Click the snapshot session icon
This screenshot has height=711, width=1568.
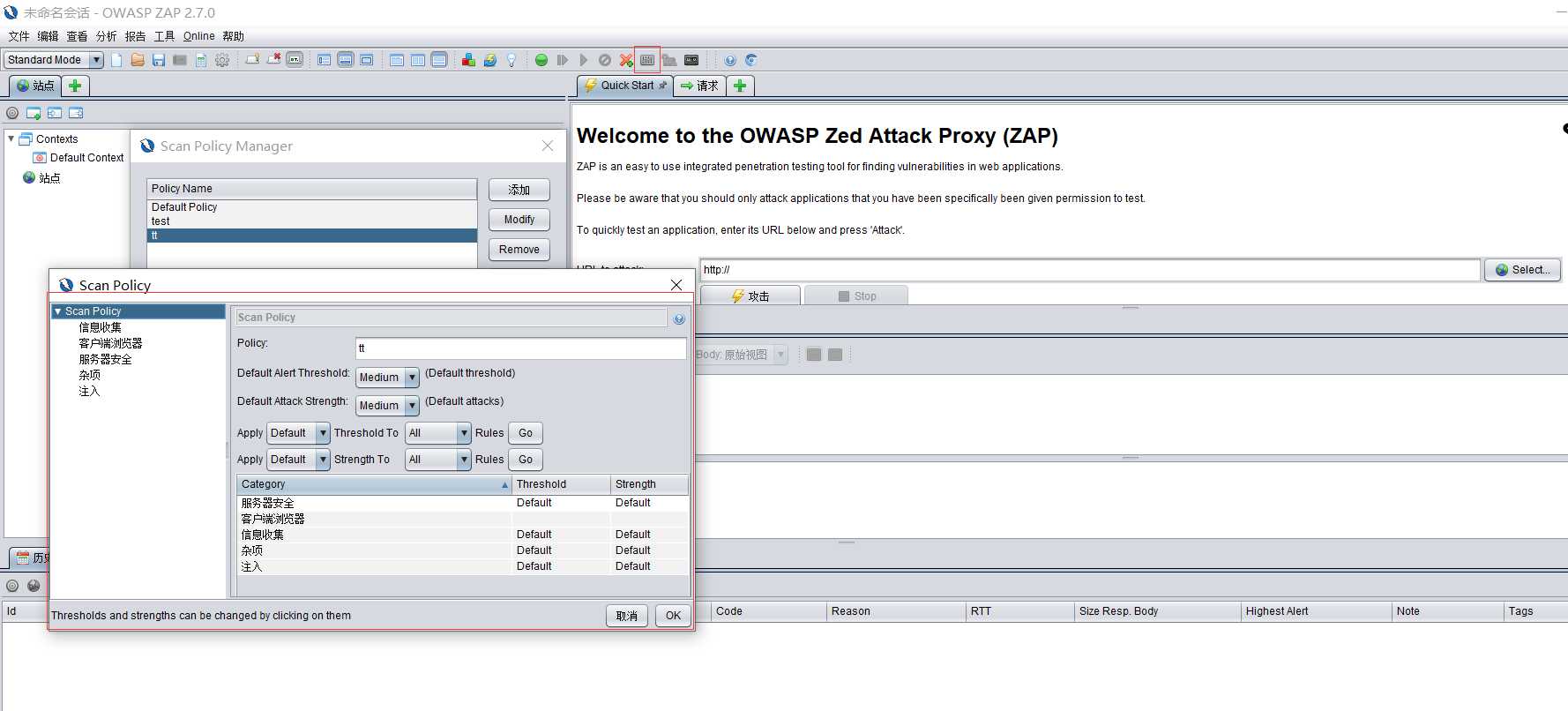pos(180,60)
